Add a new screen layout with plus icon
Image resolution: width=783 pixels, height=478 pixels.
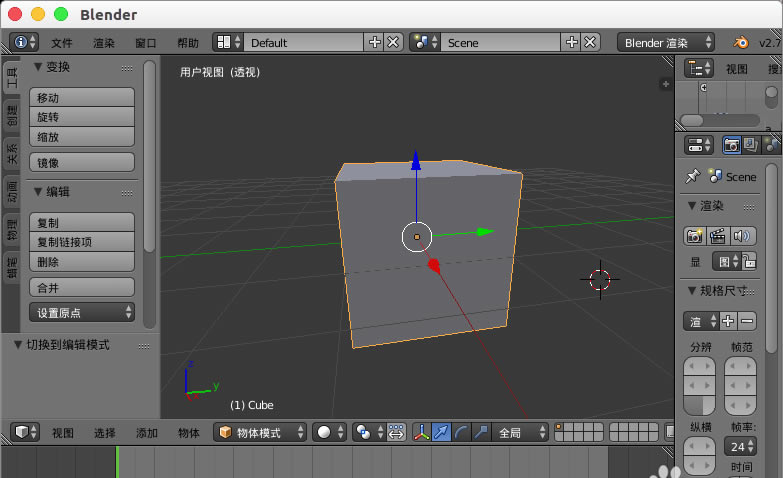coord(375,42)
